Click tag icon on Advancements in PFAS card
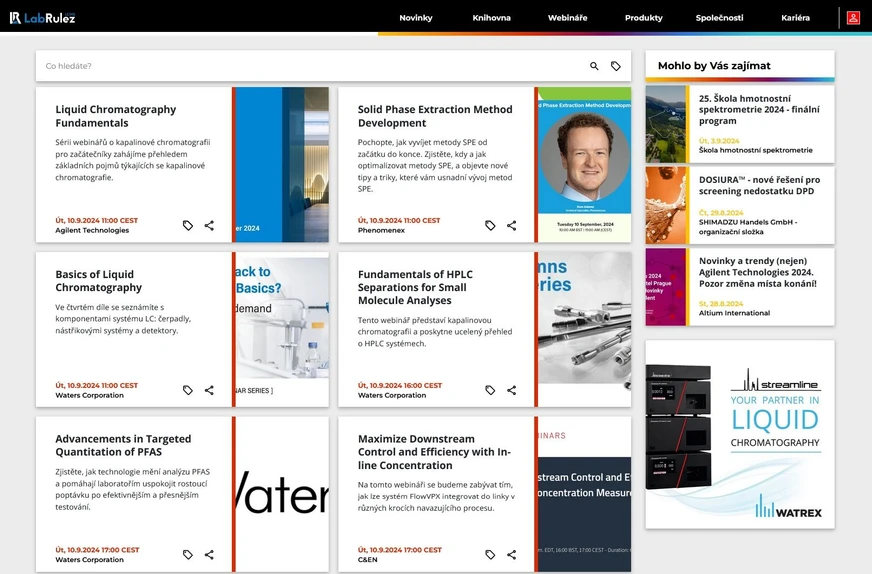This screenshot has width=872, height=574. [188, 555]
